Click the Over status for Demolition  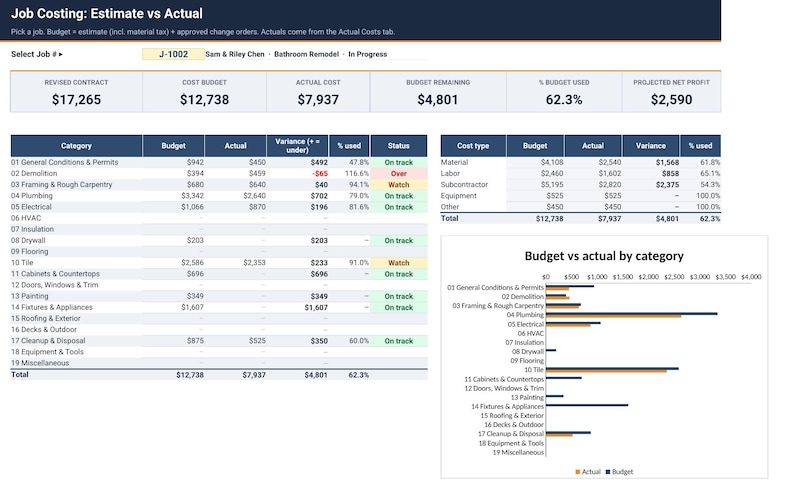(x=399, y=174)
